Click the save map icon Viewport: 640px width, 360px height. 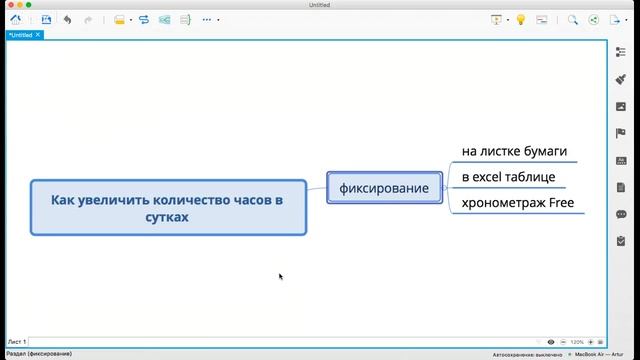(x=46, y=20)
